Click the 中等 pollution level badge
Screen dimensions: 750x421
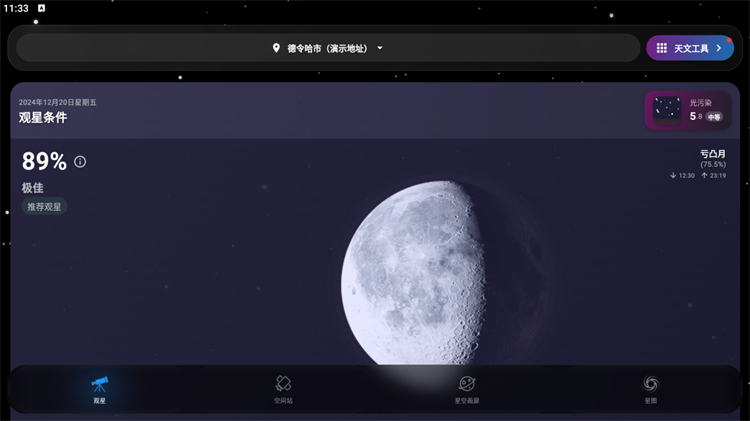[714, 117]
